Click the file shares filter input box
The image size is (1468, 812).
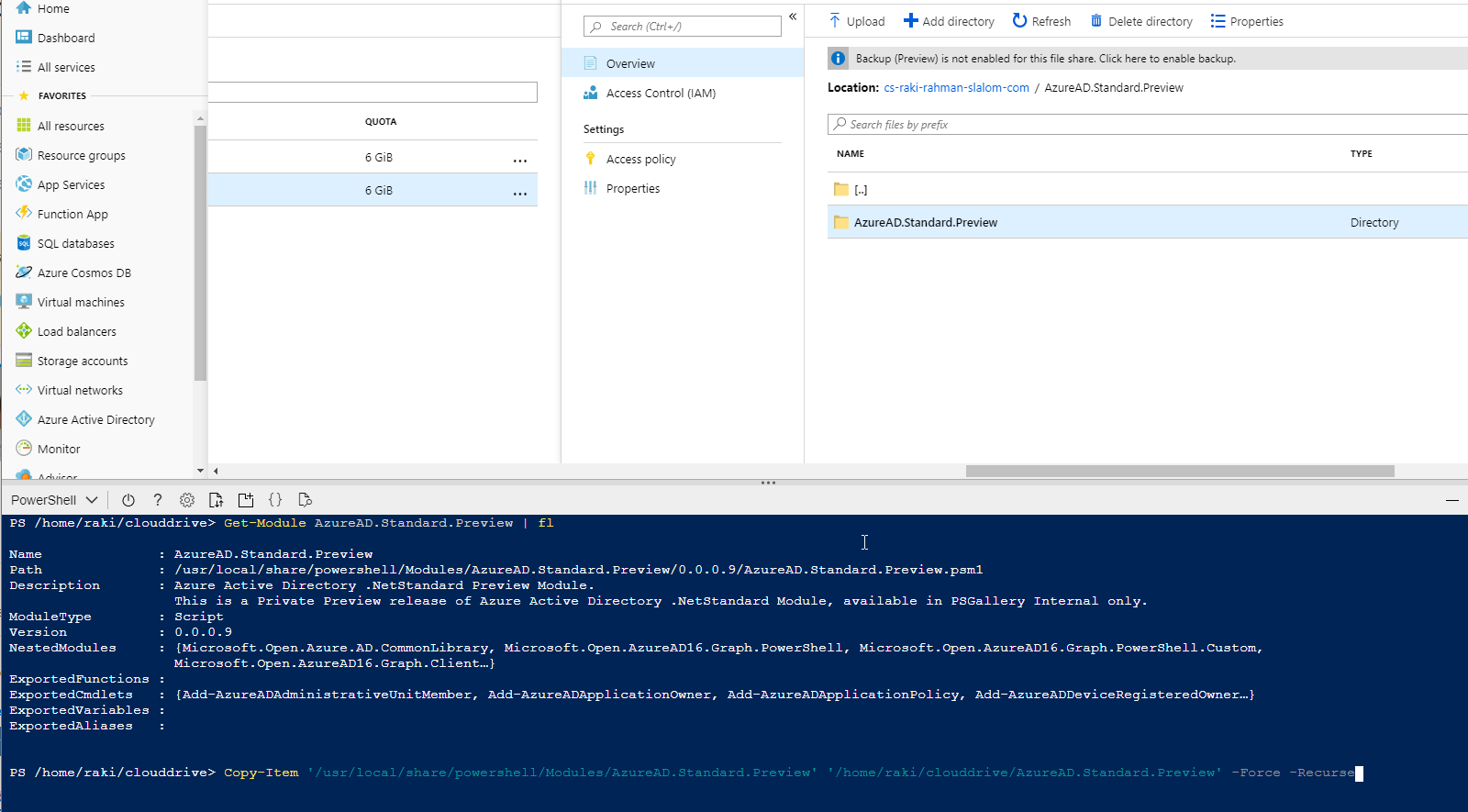click(373, 92)
